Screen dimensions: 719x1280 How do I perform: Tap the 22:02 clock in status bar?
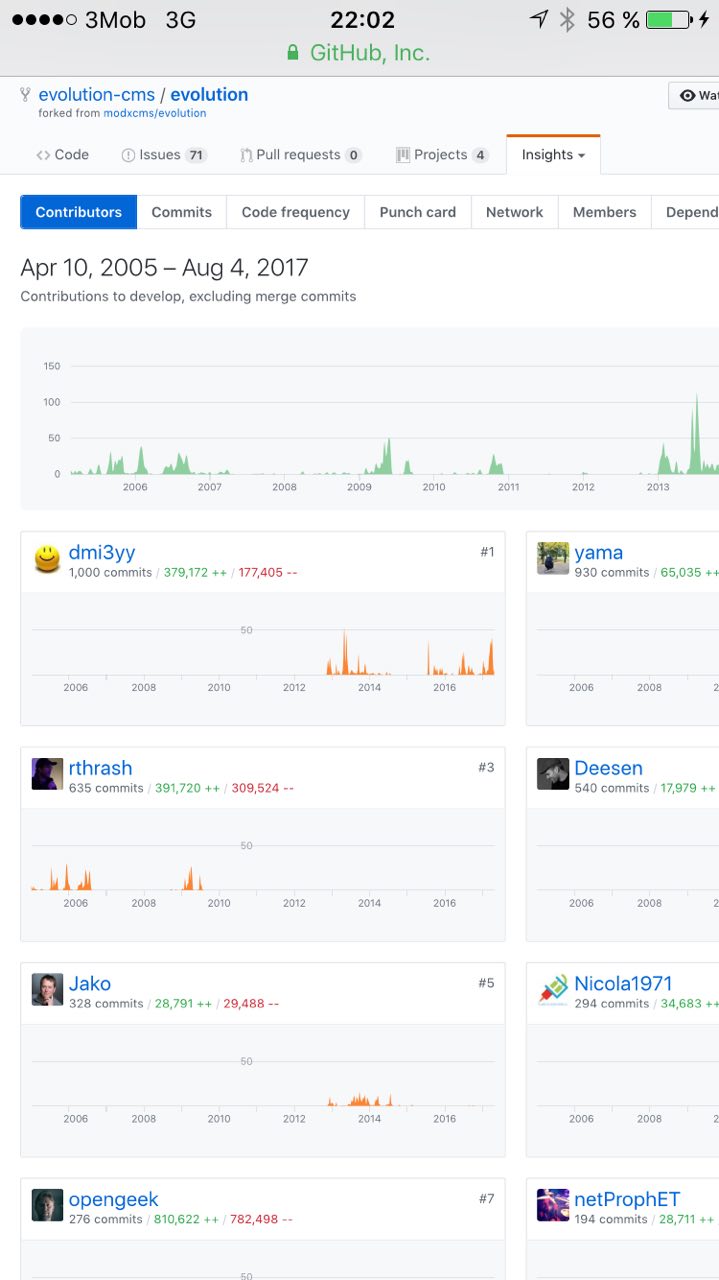tap(362, 20)
